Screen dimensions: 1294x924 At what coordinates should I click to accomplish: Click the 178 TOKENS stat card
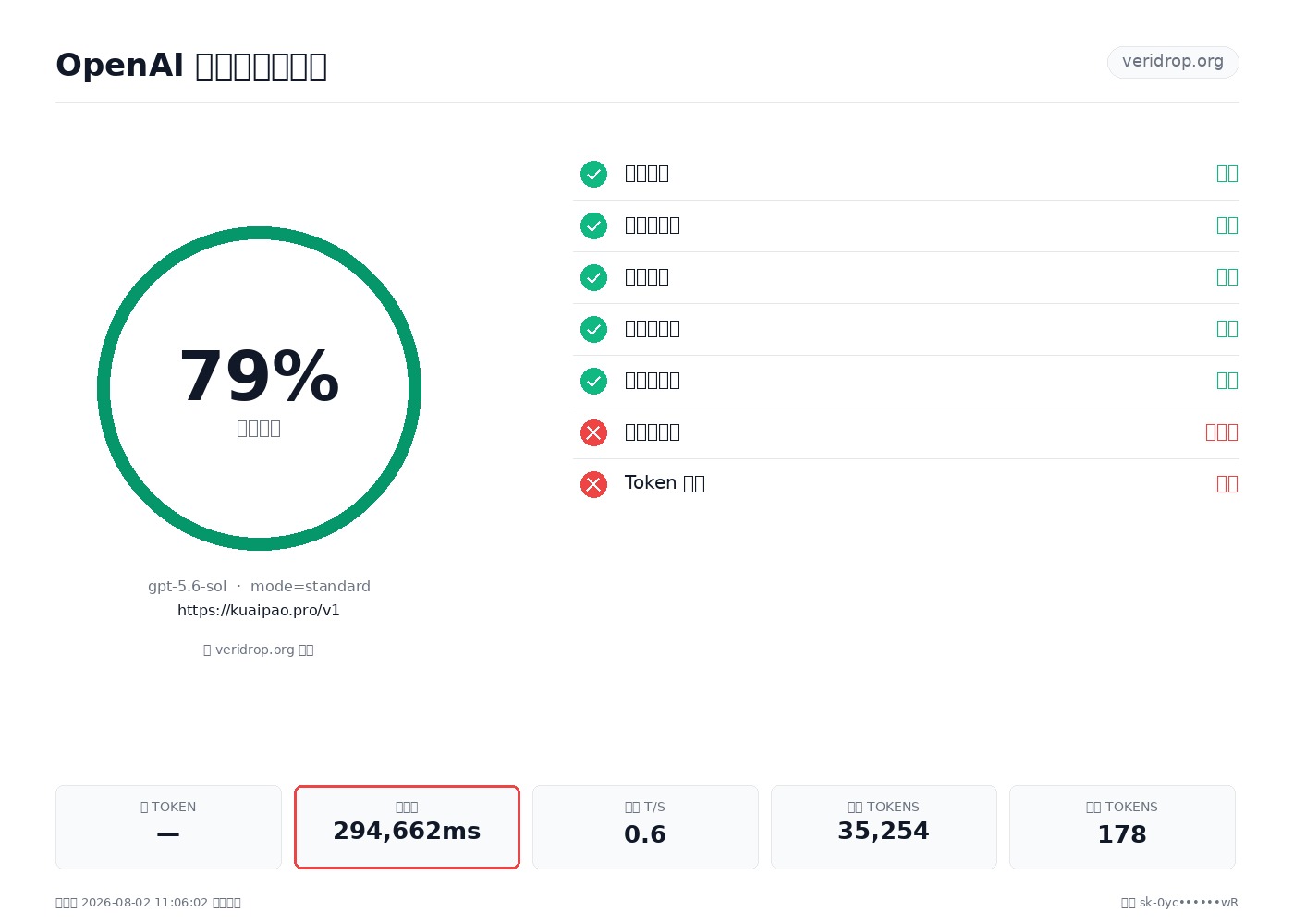[1122, 827]
